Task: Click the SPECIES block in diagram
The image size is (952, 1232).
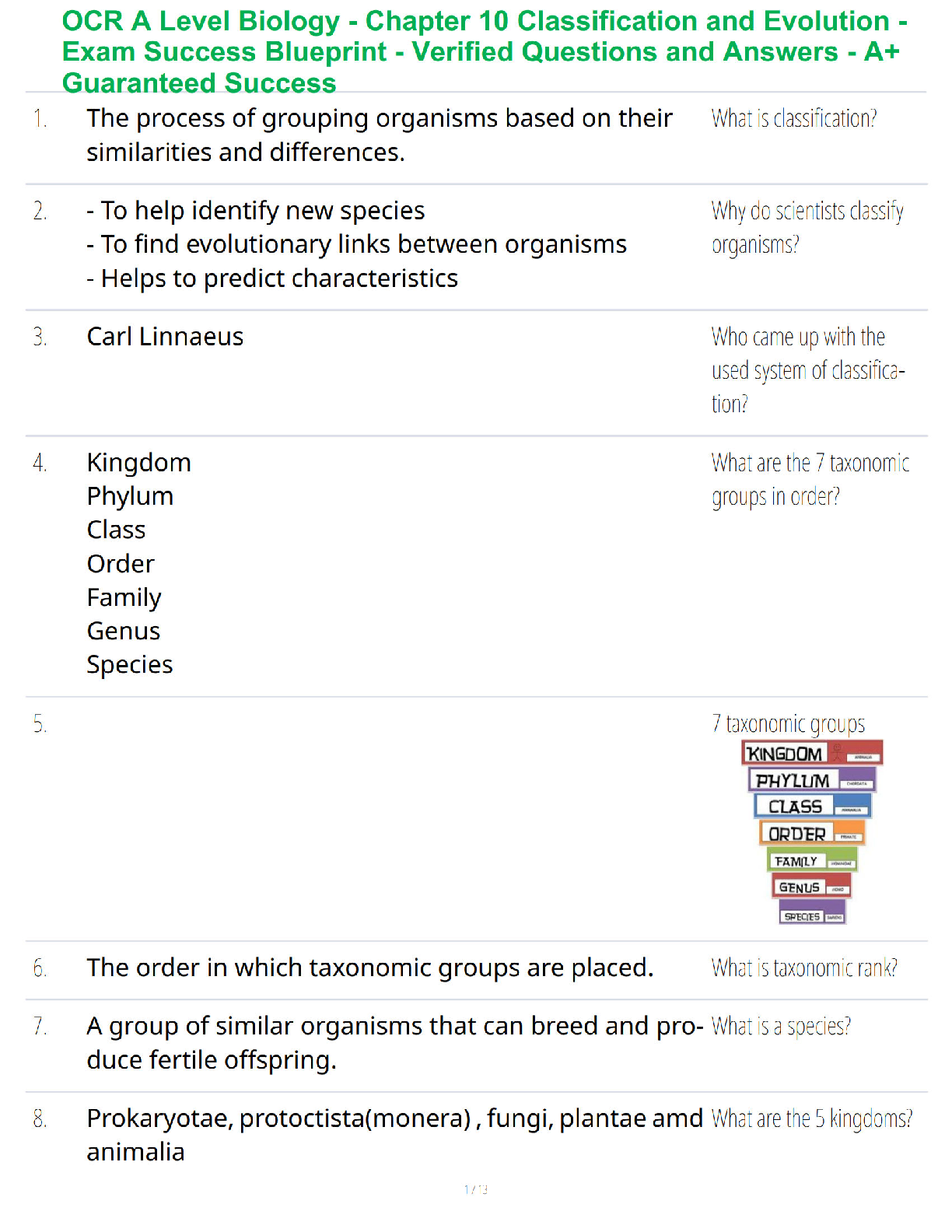Action: pos(812,913)
